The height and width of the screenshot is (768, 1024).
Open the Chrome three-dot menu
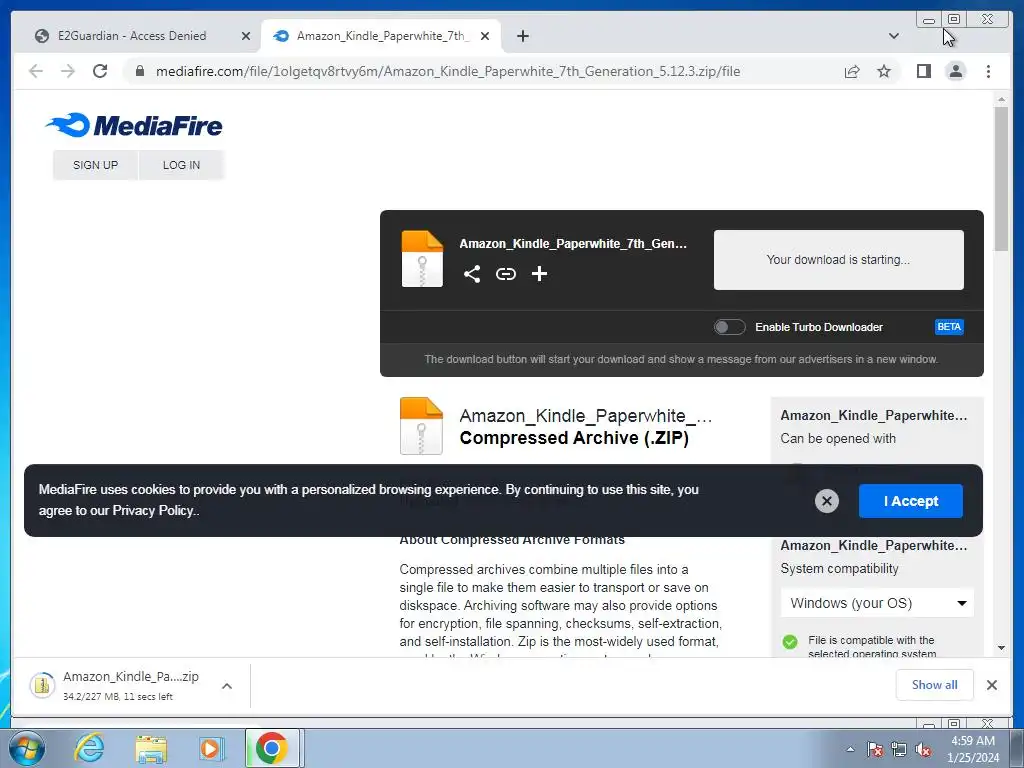tap(988, 71)
